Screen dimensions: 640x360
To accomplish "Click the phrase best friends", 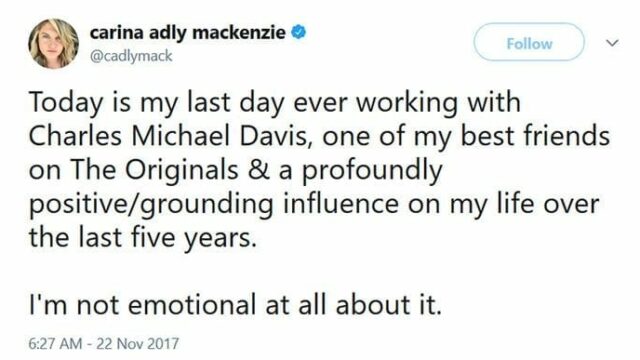I will click(x=536, y=136).
